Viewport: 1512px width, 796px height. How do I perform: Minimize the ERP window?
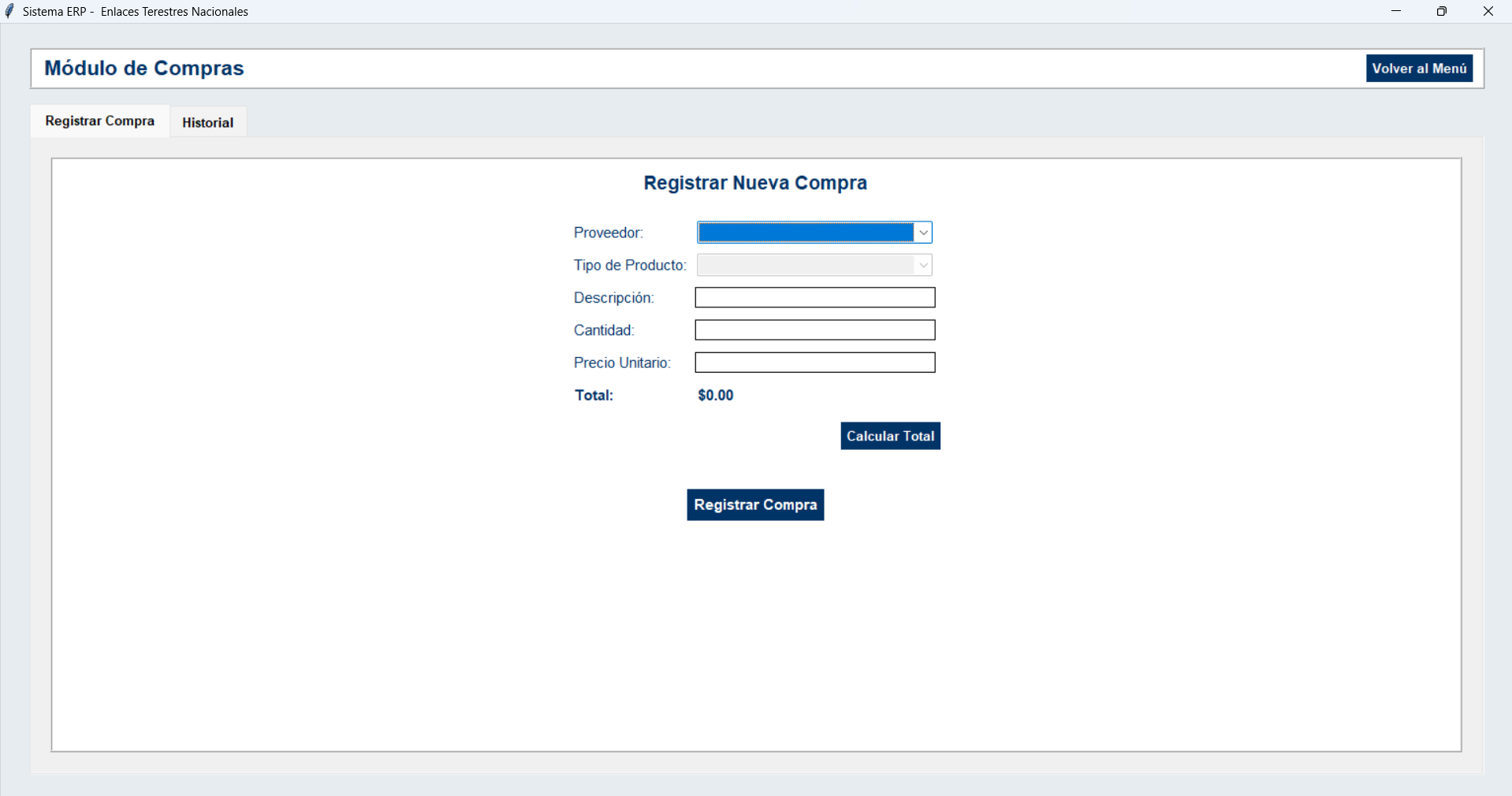[1396, 11]
